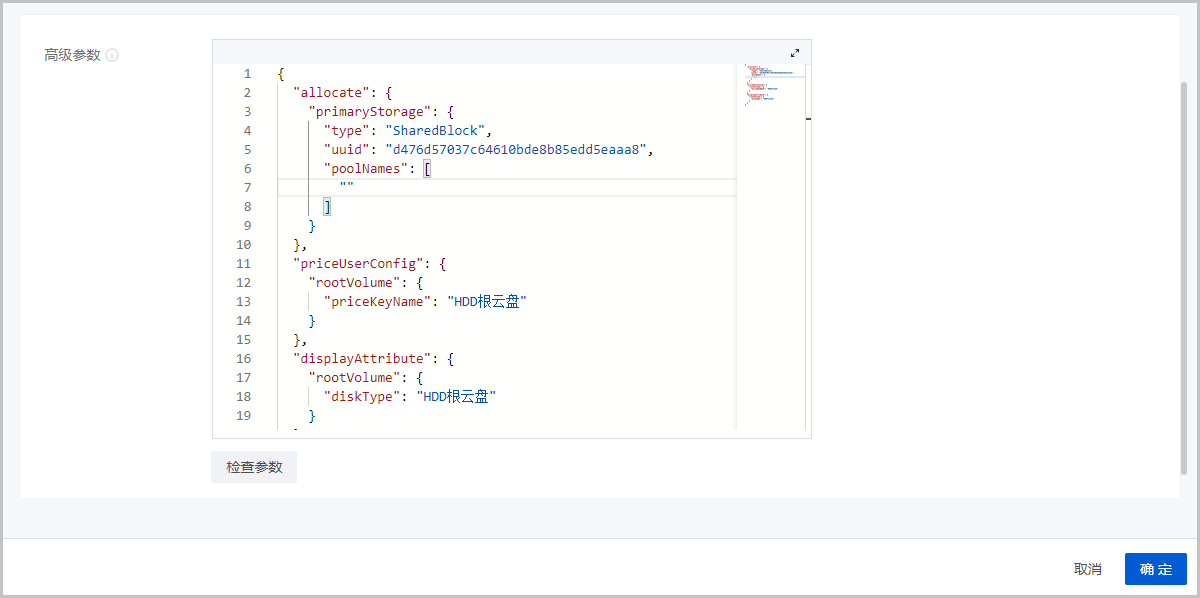
Task: Select line number 1 in gutter
Action: coord(247,74)
